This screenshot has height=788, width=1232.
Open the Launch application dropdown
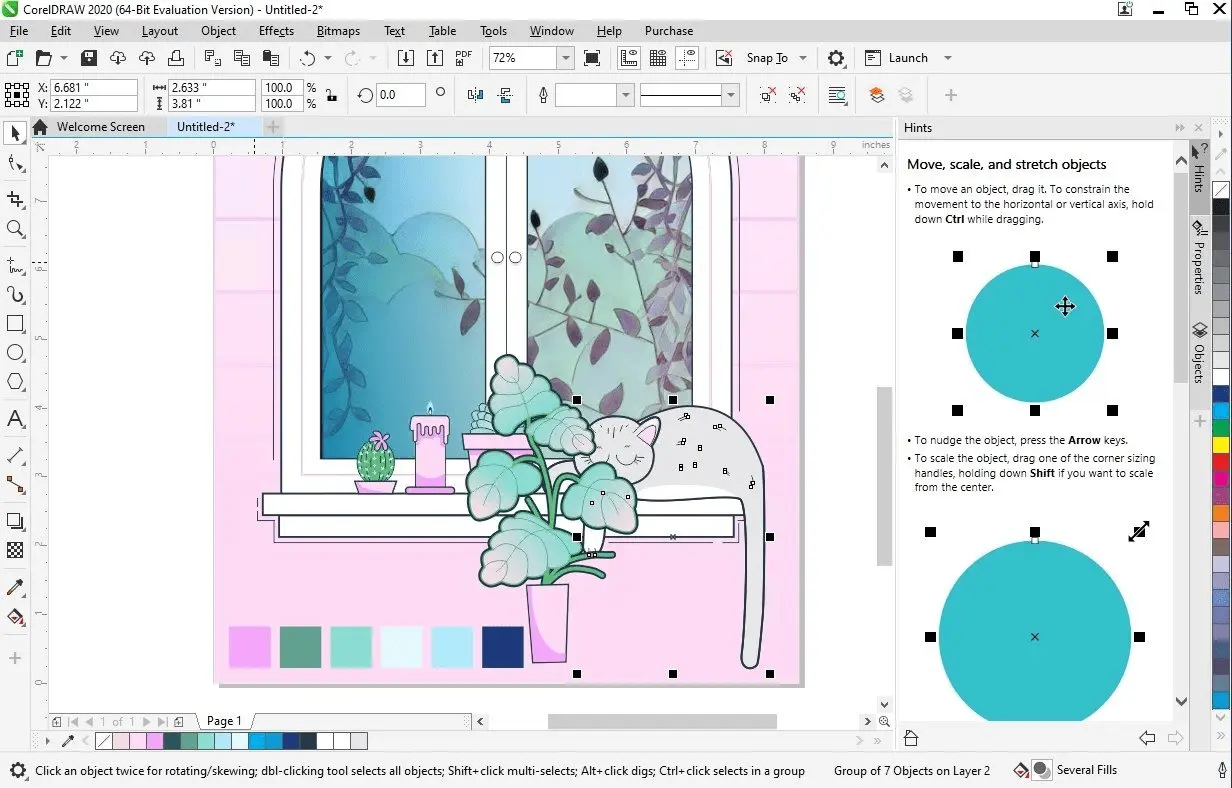[x=948, y=58]
